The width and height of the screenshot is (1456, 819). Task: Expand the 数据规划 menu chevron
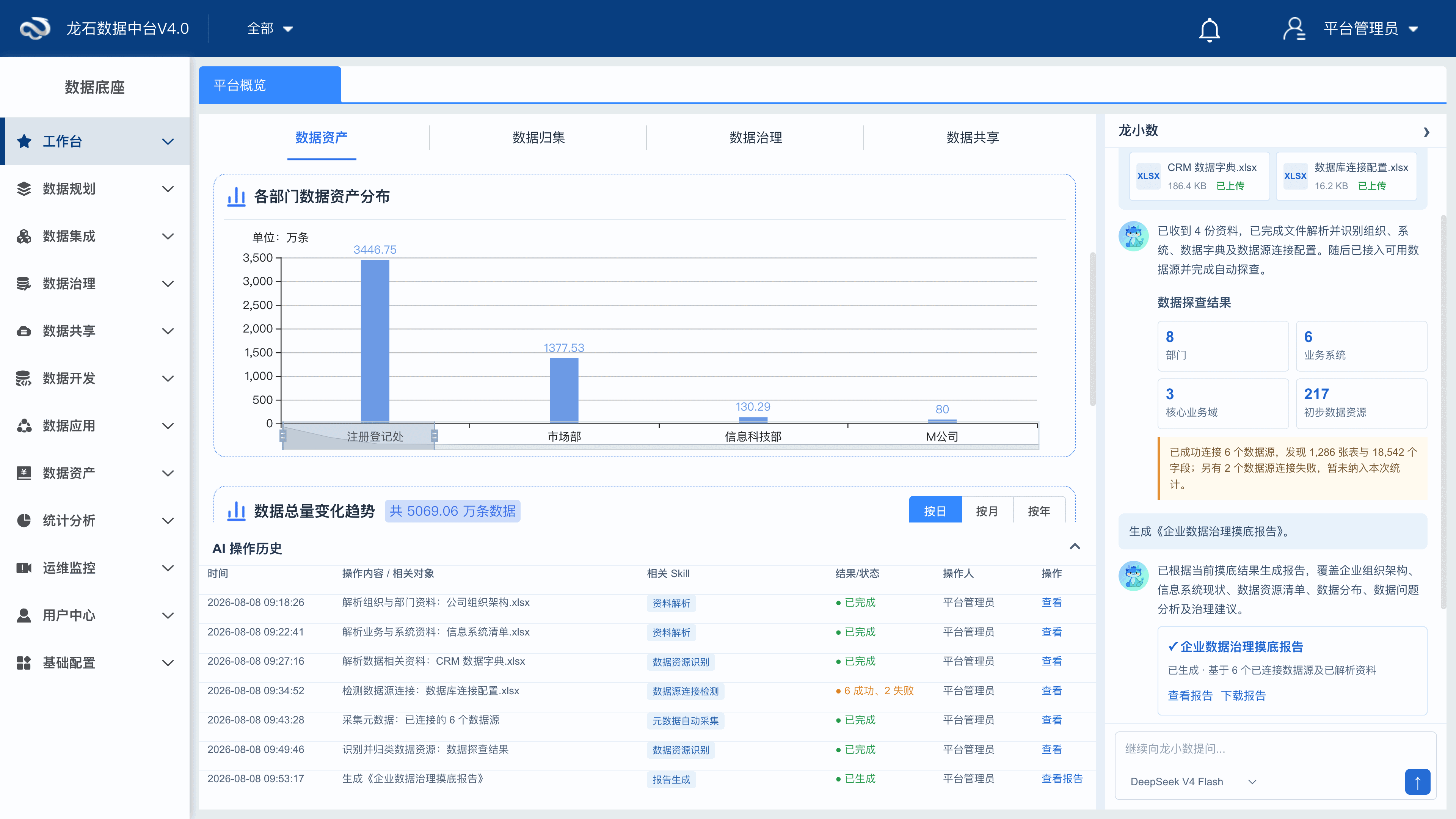[168, 189]
